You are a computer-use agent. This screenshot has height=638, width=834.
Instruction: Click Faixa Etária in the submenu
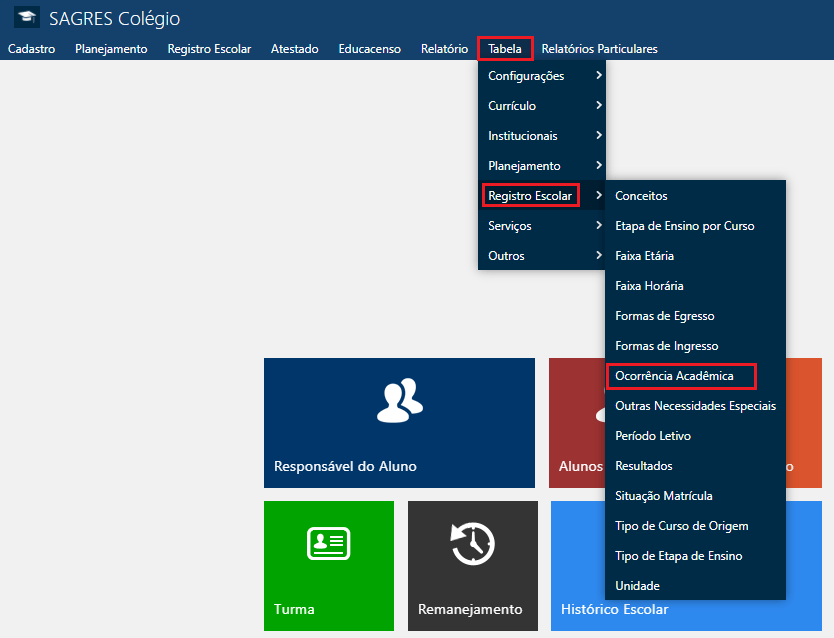644,256
